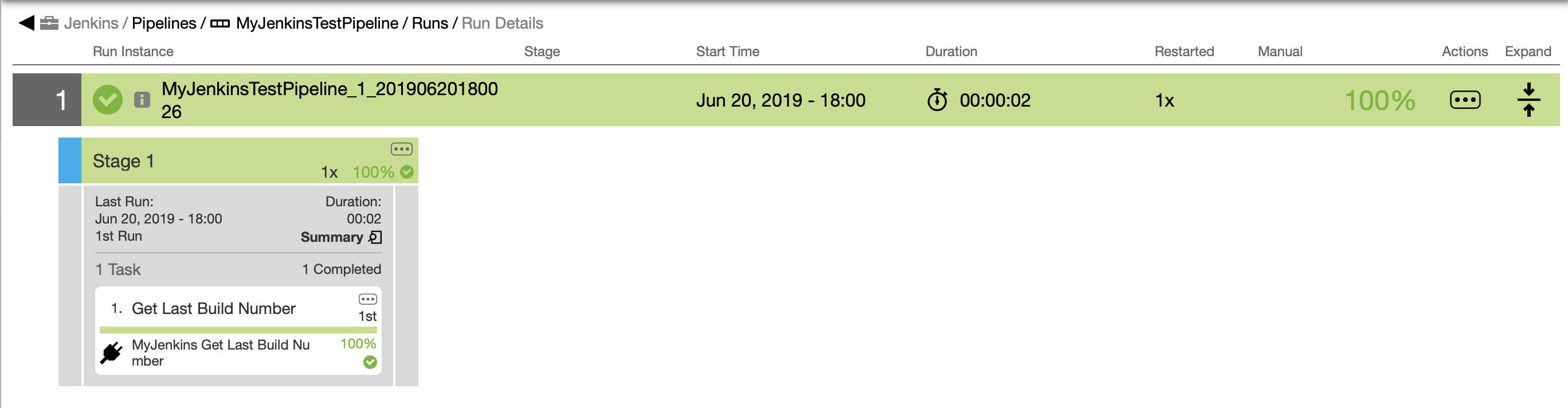Viewport: 1568px width, 408px height.
Task: Click the run's green success checkmark
Action: (x=108, y=100)
